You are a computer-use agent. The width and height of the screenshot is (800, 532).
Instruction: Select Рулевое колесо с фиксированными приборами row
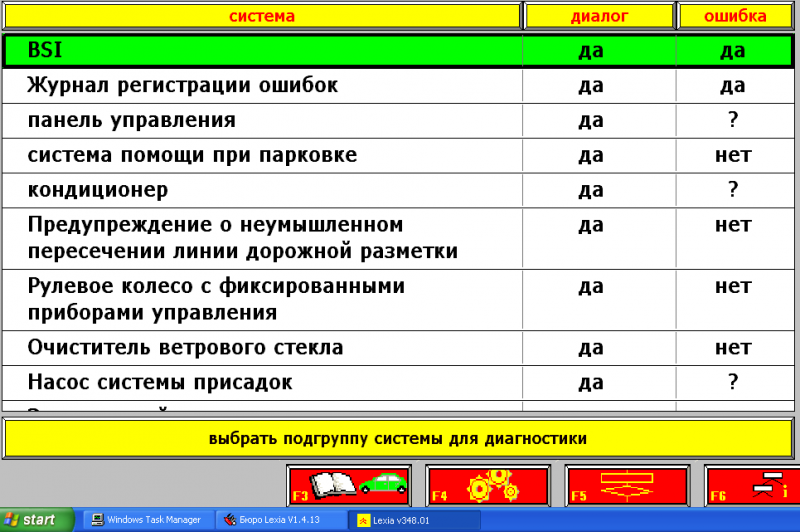click(262, 299)
